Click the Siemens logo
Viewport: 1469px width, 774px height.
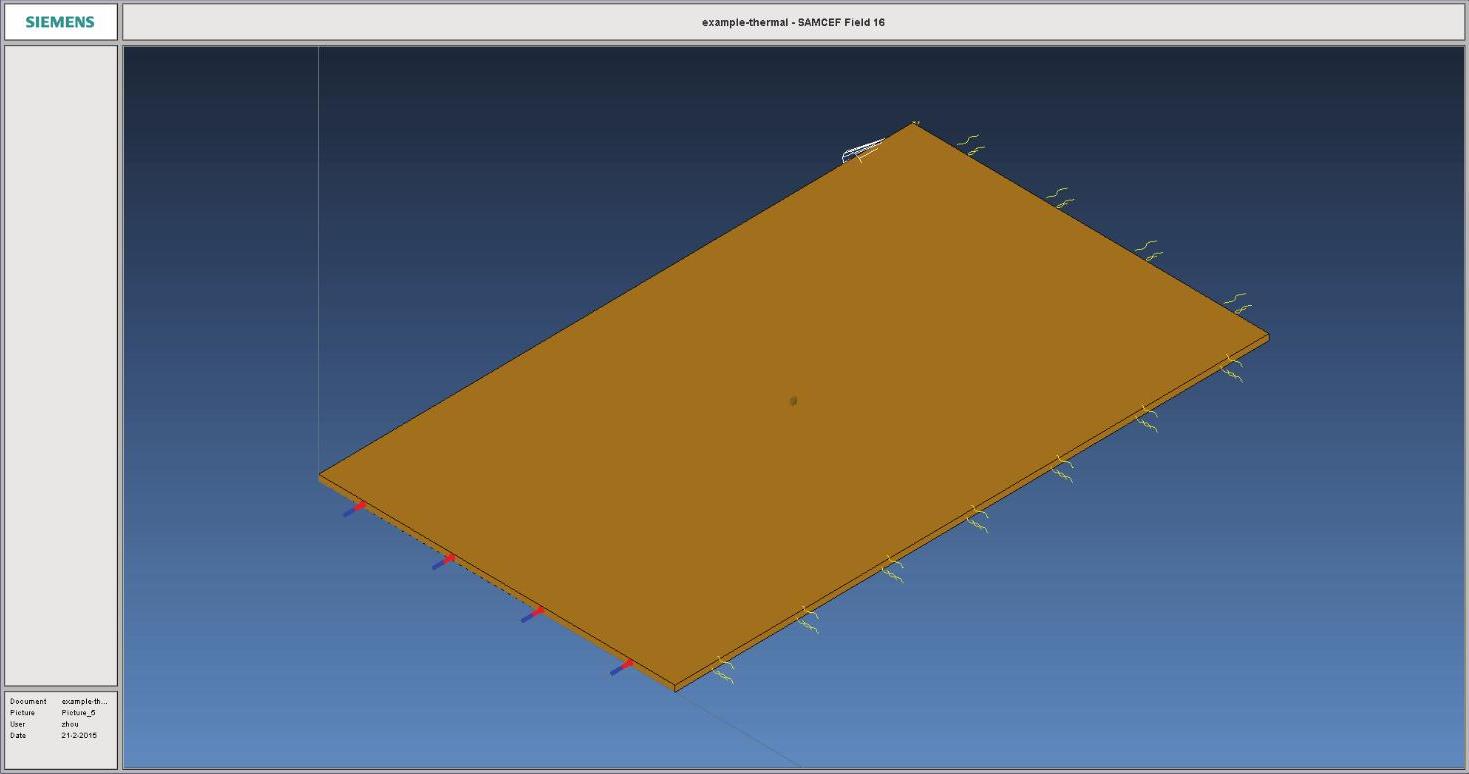click(60, 22)
